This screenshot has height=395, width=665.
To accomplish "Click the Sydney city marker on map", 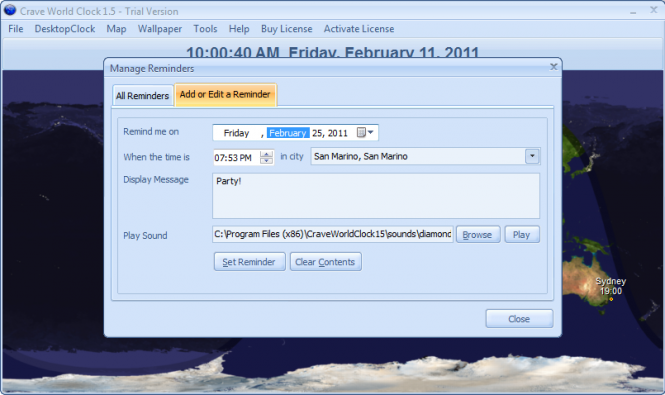I will (611, 299).
